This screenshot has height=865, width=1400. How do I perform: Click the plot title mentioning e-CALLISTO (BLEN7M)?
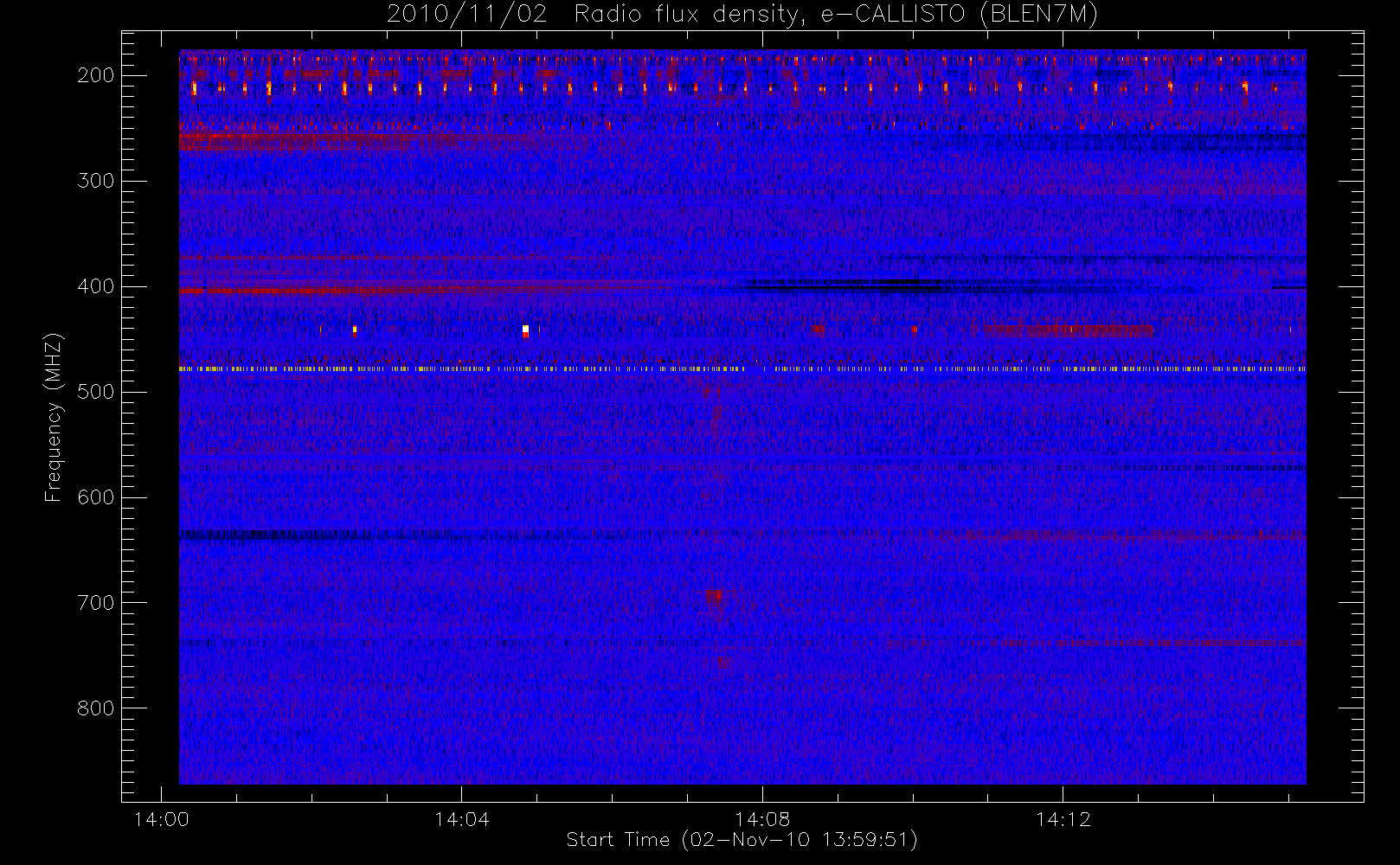pos(742,14)
